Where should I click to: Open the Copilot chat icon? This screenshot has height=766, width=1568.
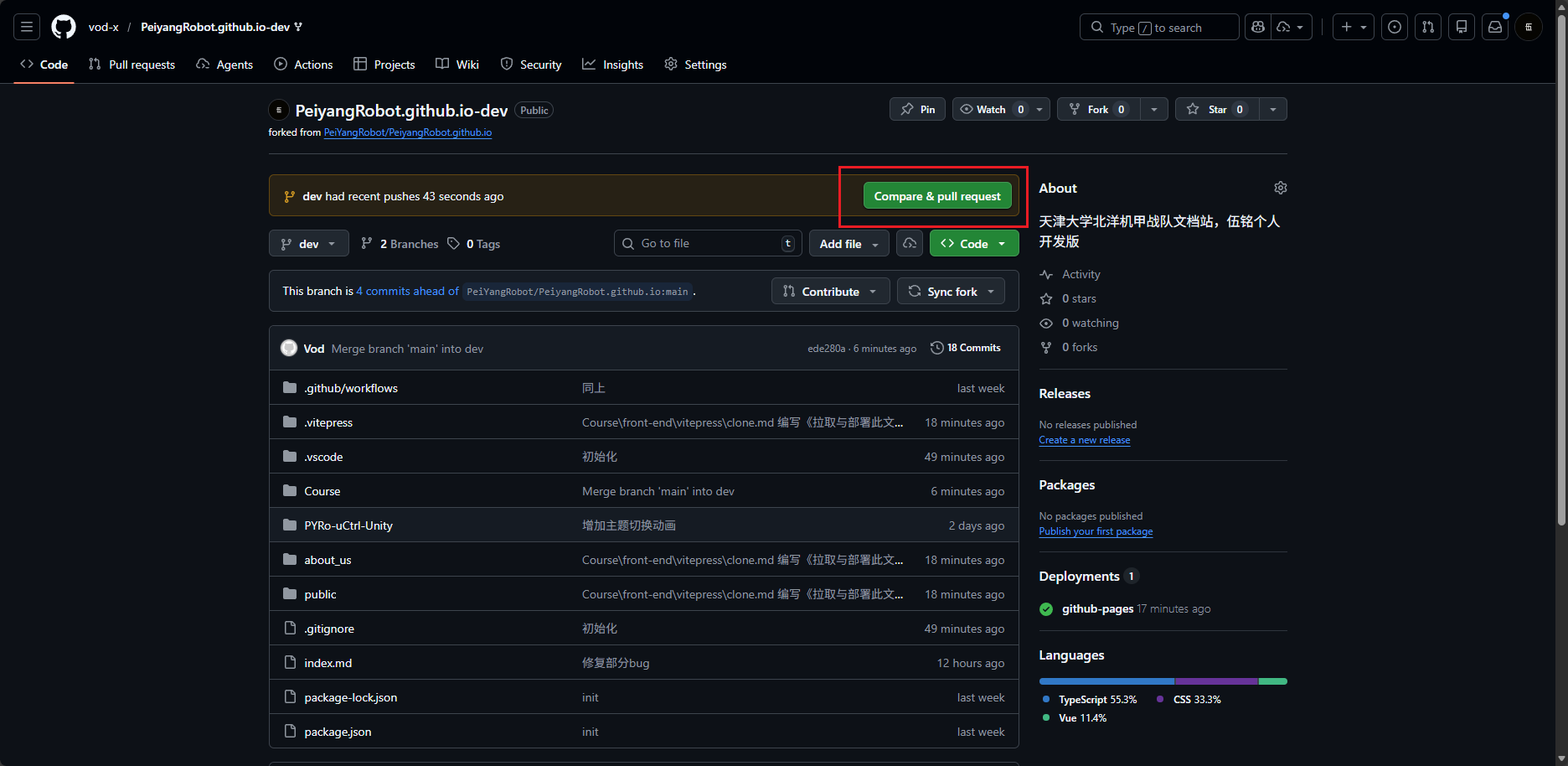pyautogui.click(x=1258, y=27)
